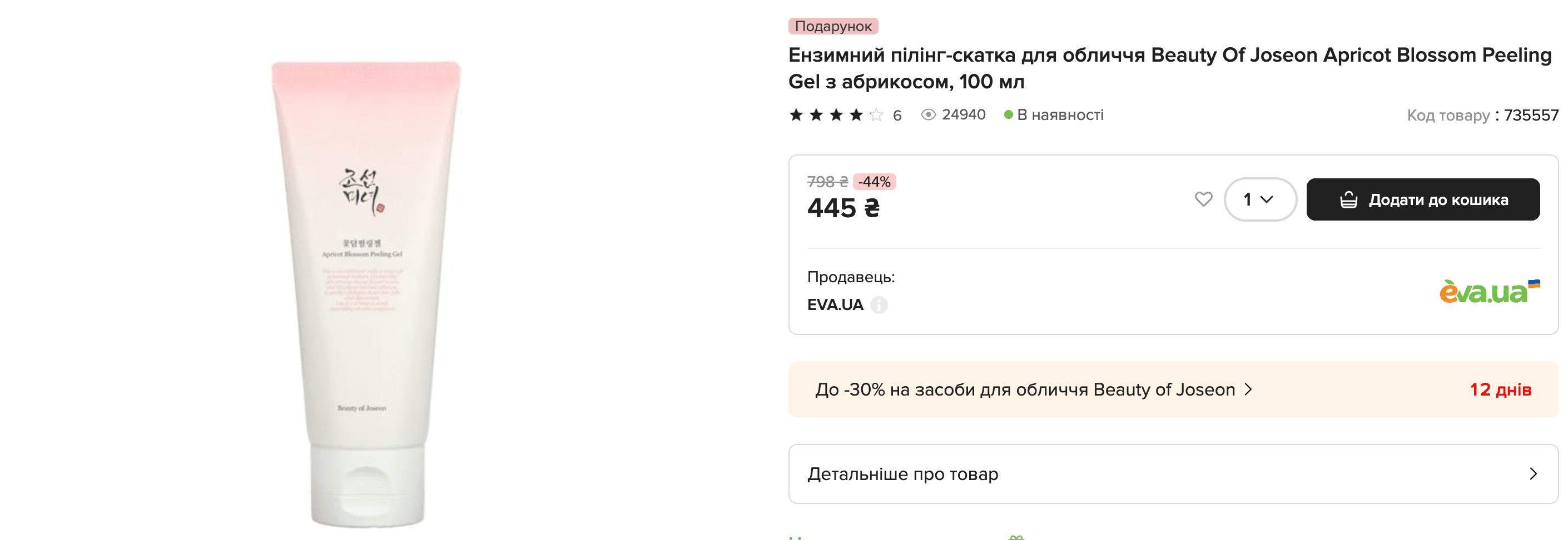Image resolution: width=1568 pixels, height=540 pixels.
Task: Click the review count number 6
Action: click(x=897, y=116)
